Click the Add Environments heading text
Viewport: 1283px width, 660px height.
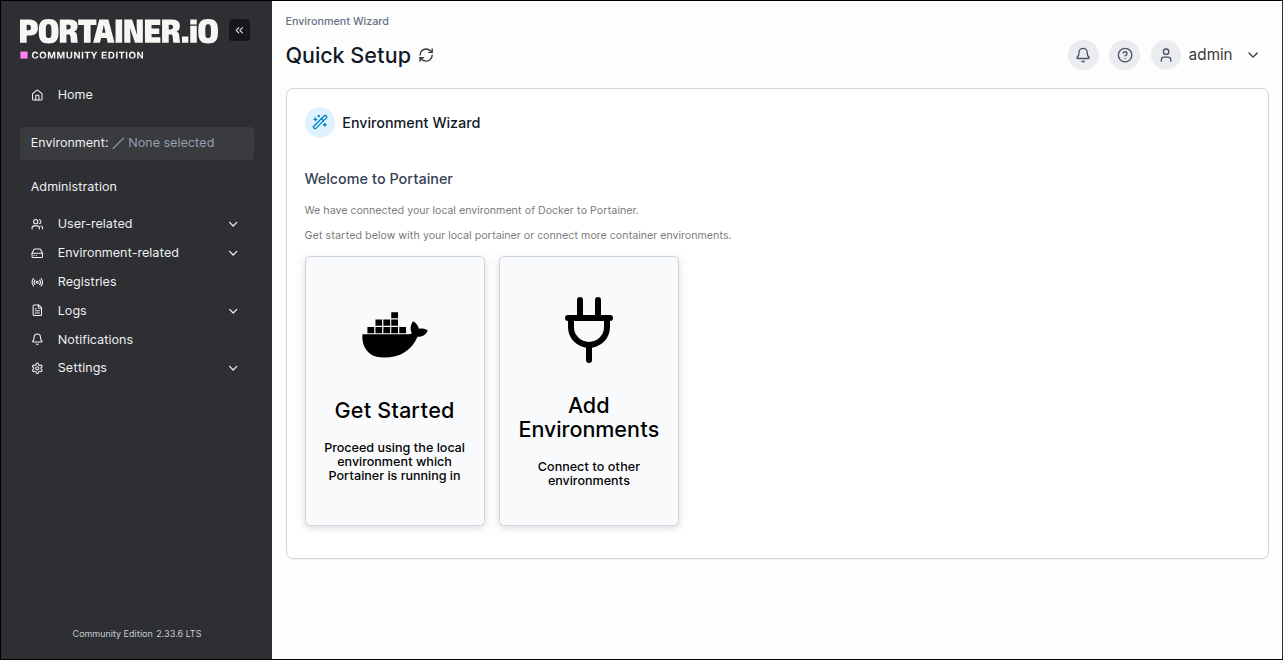(x=588, y=417)
